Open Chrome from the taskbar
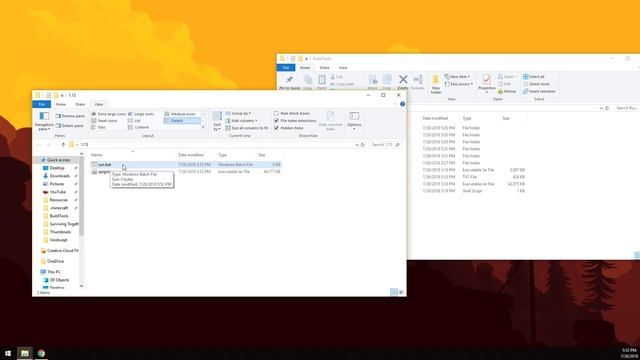 click(41, 353)
